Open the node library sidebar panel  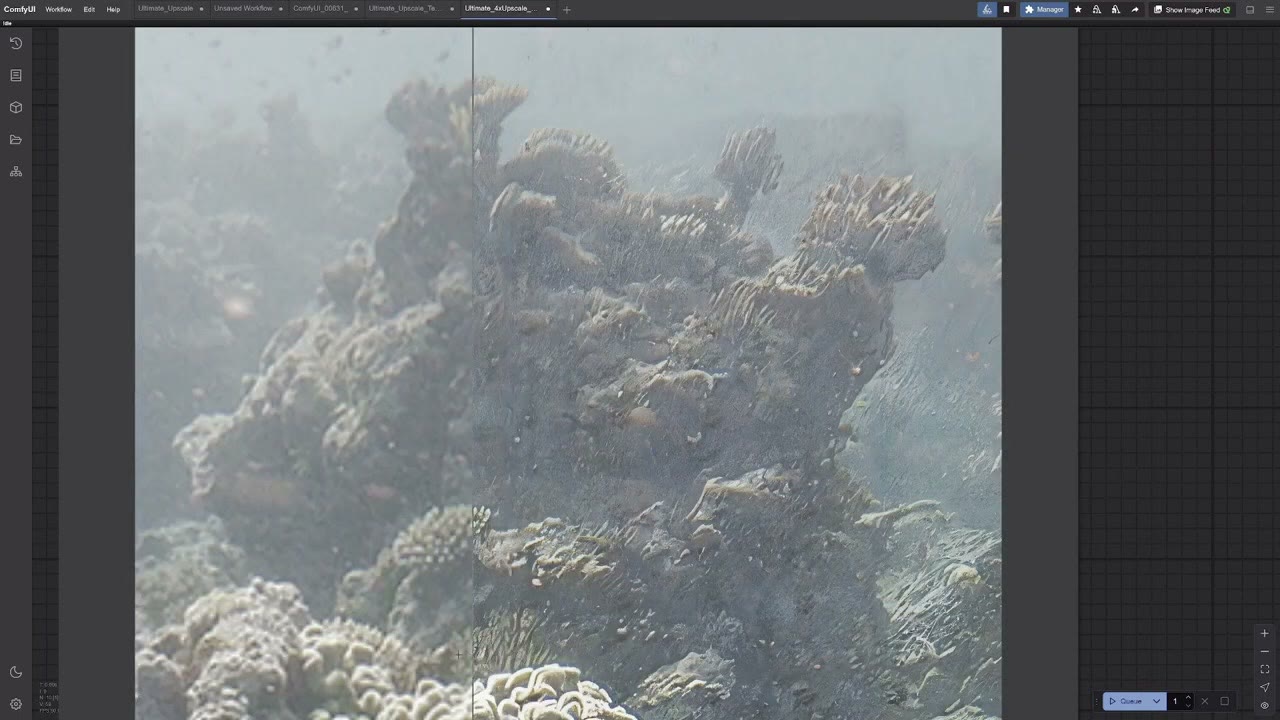tap(16, 75)
